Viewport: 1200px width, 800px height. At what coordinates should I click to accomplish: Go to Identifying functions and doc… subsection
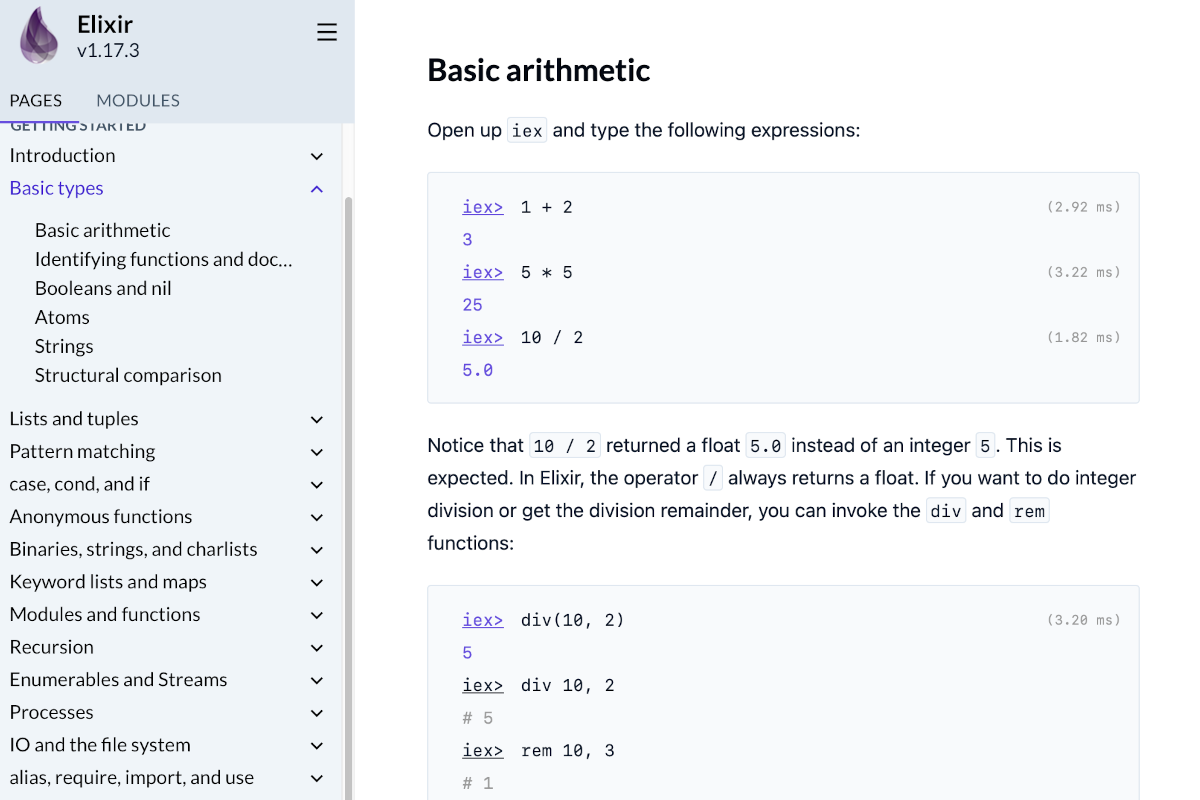click(x=163, y=259)
